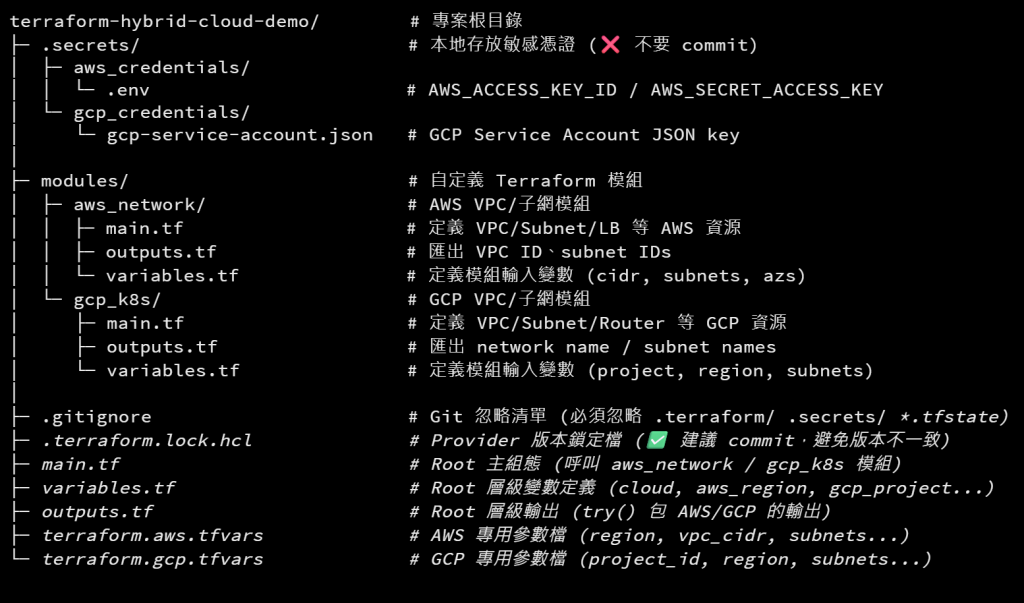Select terraform.gcp.tfvars file
The width and height of the screenshot is (1024, 603).
click(152, 559)
